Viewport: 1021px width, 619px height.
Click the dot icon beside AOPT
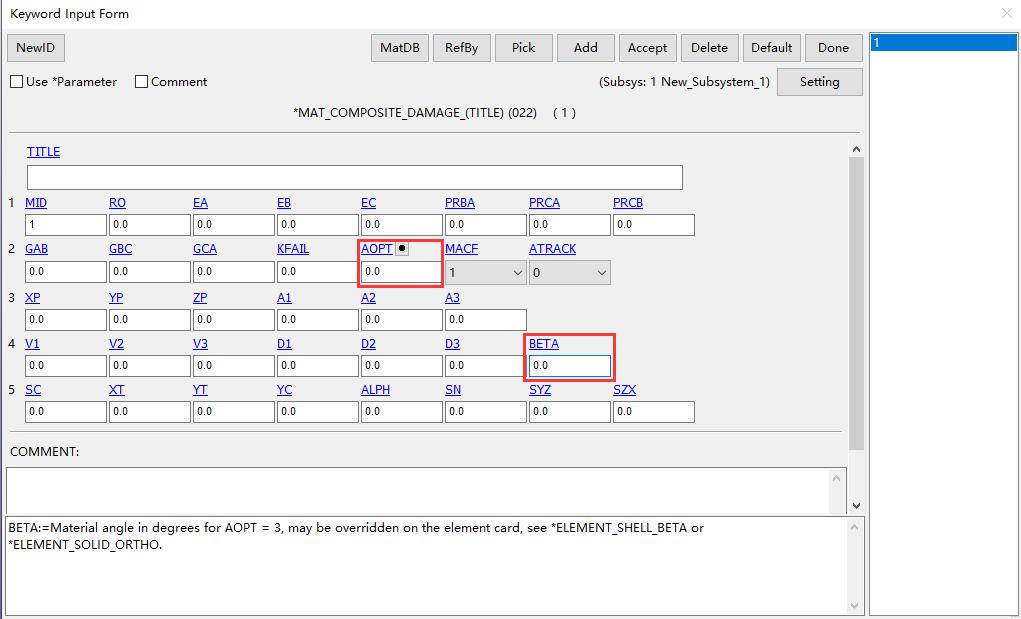click(402, 249)
